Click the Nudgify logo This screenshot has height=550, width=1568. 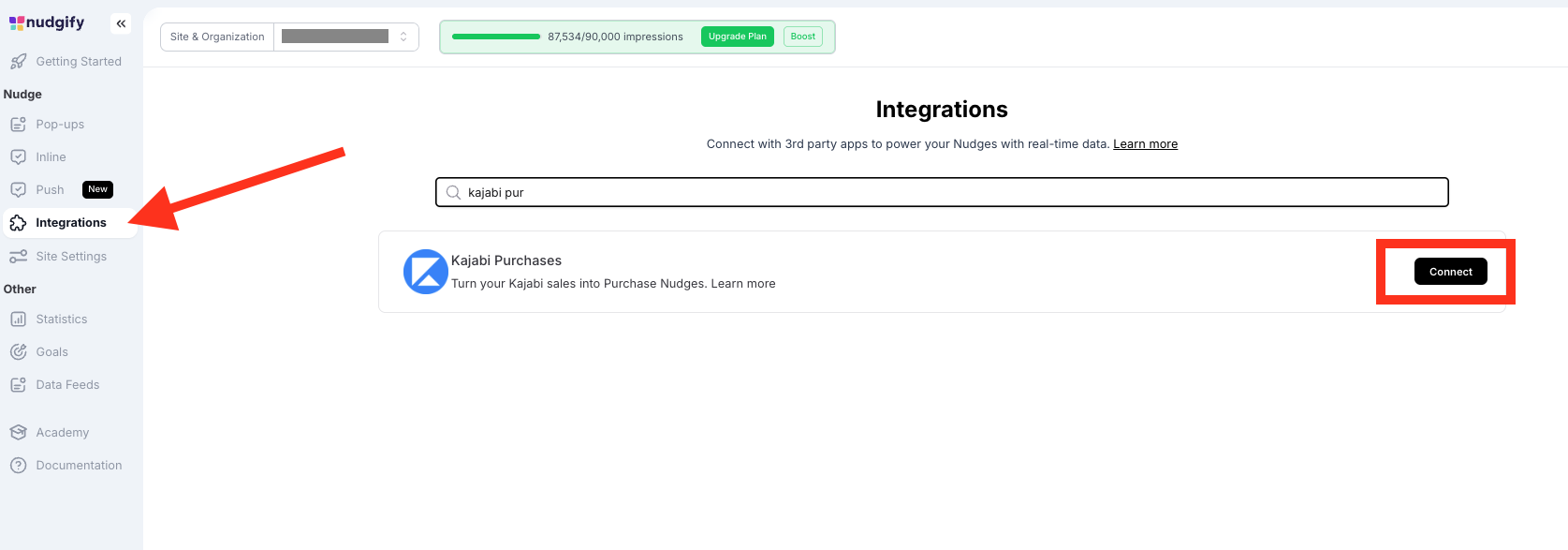pyautogui.click(x=47, y=22)
